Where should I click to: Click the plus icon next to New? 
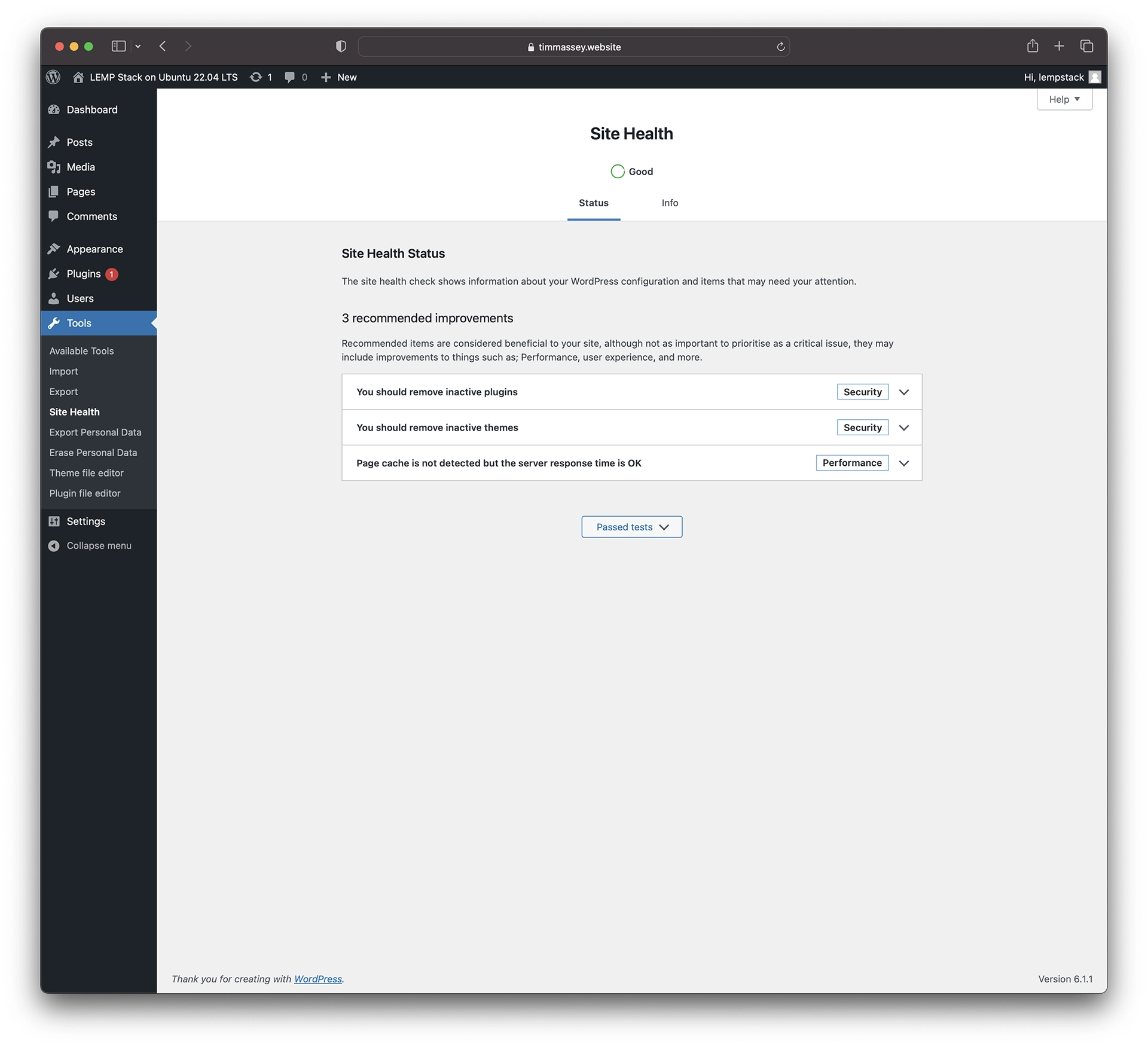[x=326, y=77]
